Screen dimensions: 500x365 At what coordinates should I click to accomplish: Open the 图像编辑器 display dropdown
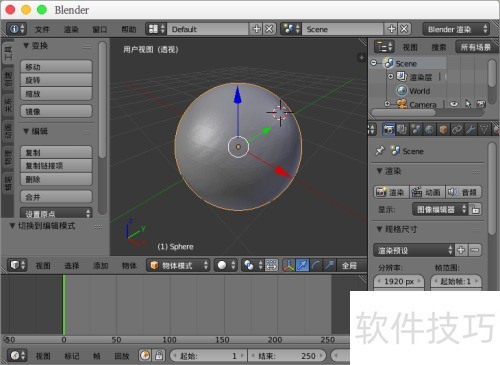(440, 209)
